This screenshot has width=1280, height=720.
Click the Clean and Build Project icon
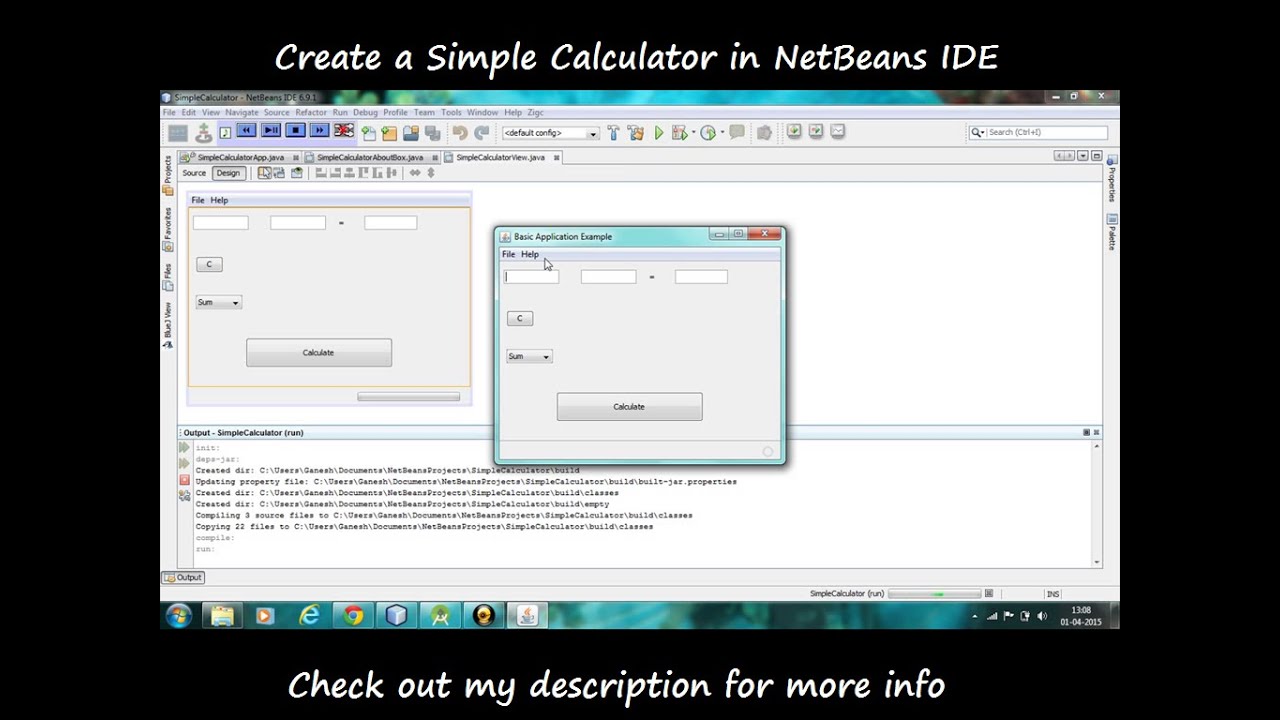[636, 132]
